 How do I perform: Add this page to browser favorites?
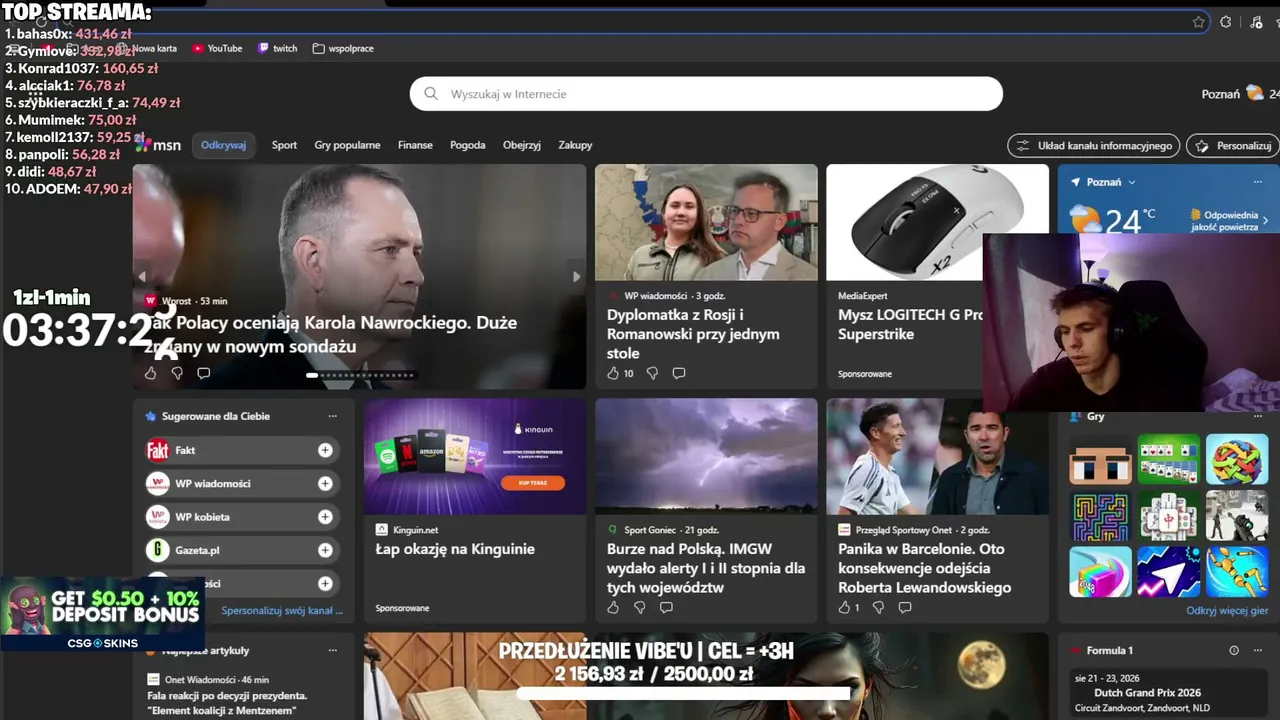[1198, 22]
